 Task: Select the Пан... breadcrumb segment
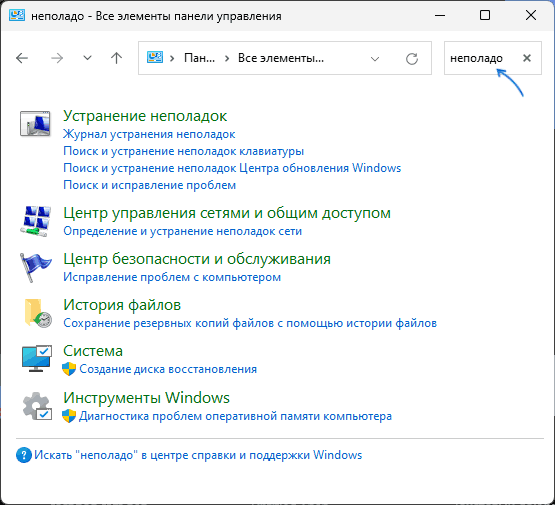tap(199, 58)
